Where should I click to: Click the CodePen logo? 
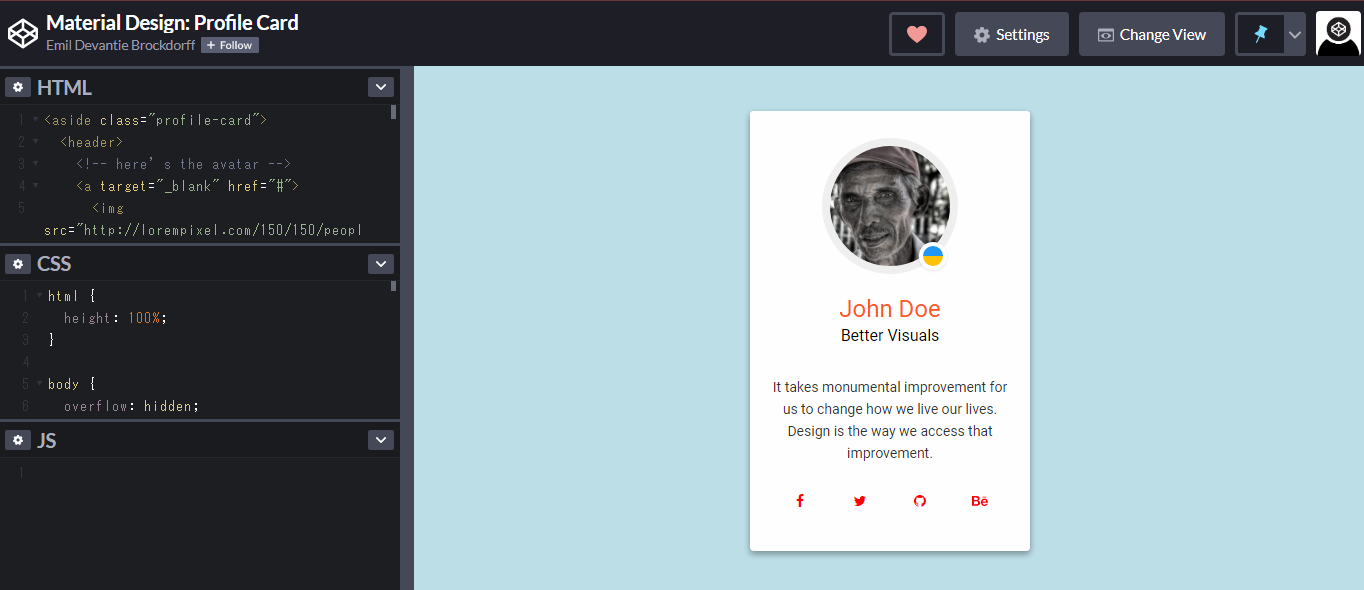(x=23, y=32)
